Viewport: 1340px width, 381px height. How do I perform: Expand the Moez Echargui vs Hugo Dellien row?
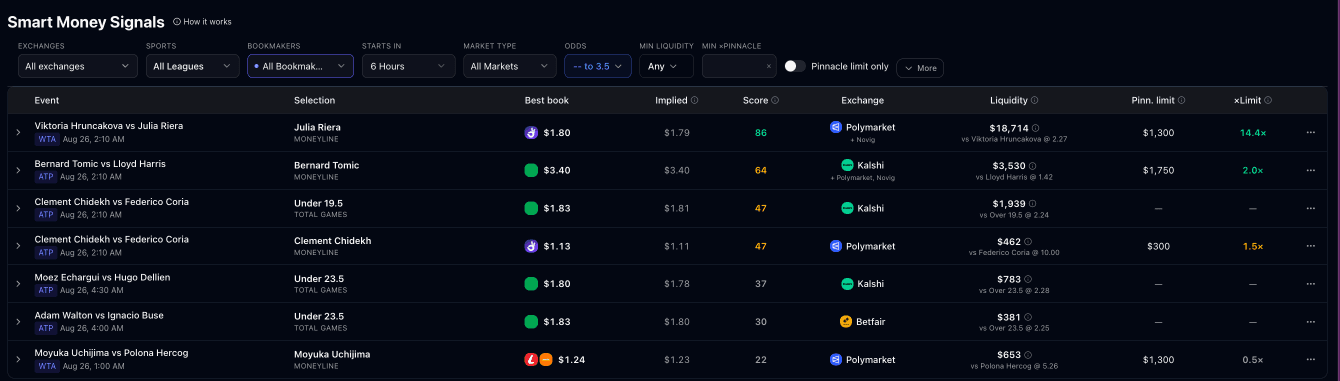[x=18, y=284]
